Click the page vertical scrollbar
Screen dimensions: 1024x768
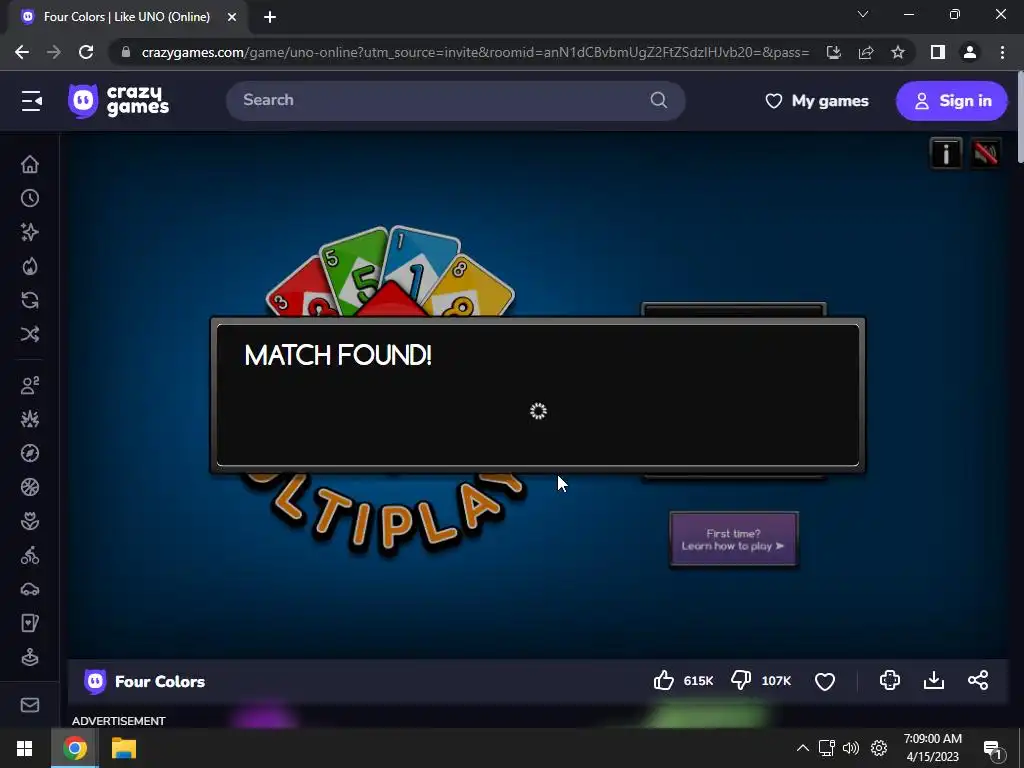pos(1019,118)
